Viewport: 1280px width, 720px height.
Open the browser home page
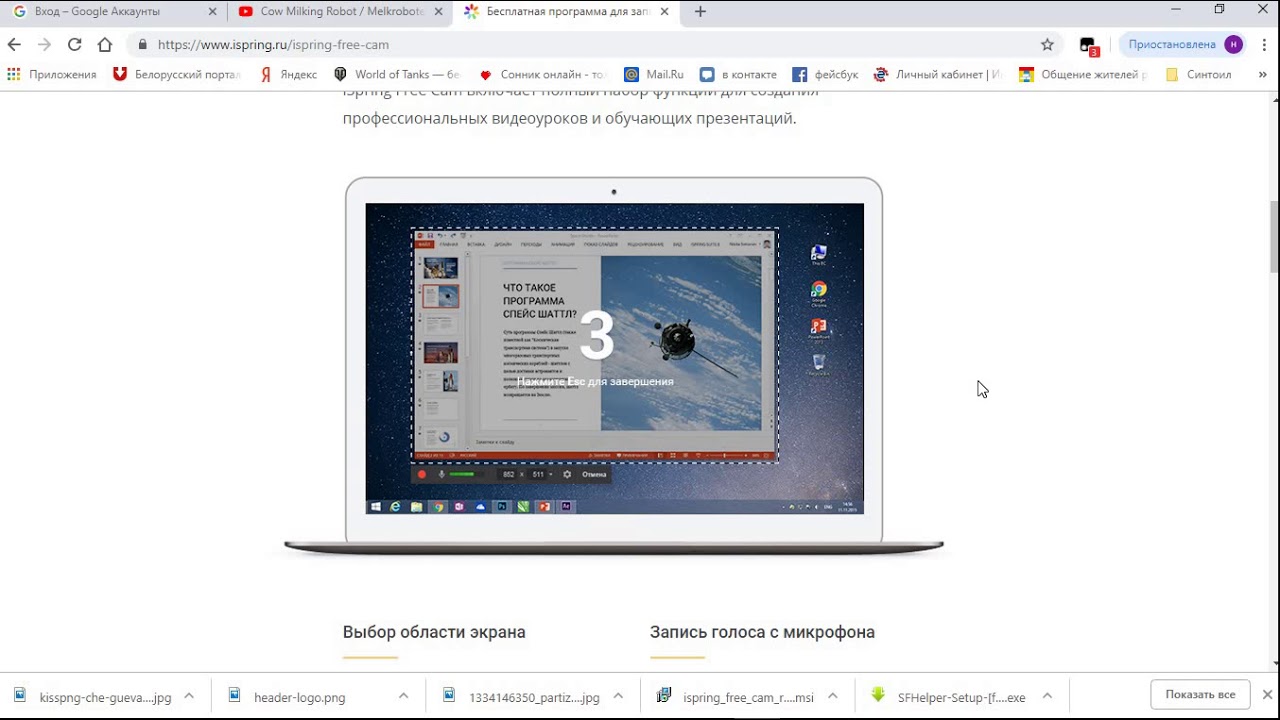(x=105, y=44)
